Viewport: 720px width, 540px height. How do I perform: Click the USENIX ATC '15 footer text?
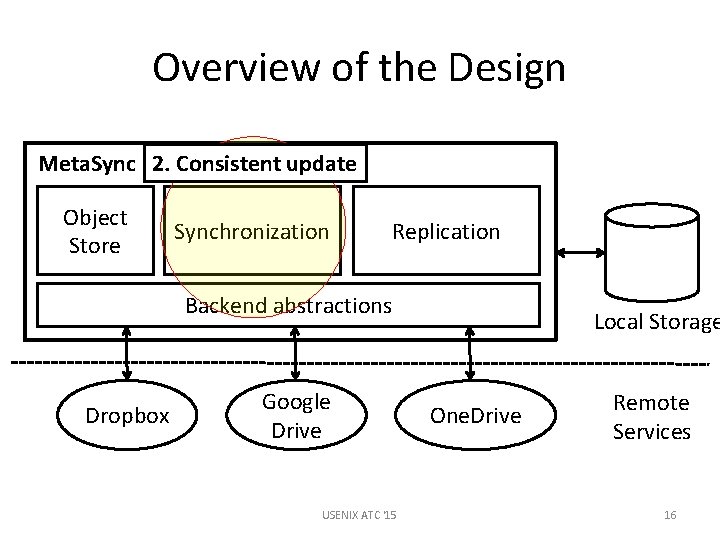coord(359,515)
